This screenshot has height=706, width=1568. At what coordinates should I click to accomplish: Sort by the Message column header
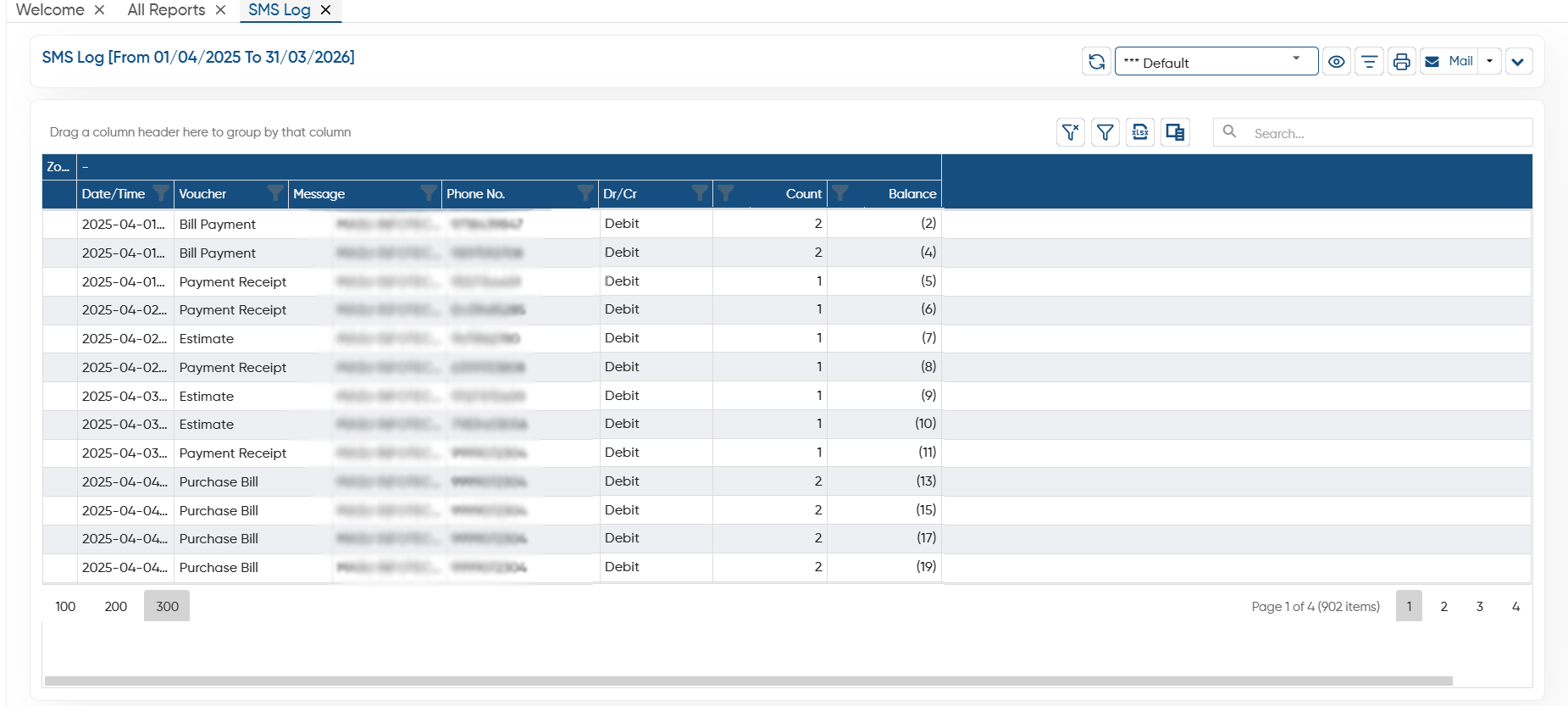(319, 194)
